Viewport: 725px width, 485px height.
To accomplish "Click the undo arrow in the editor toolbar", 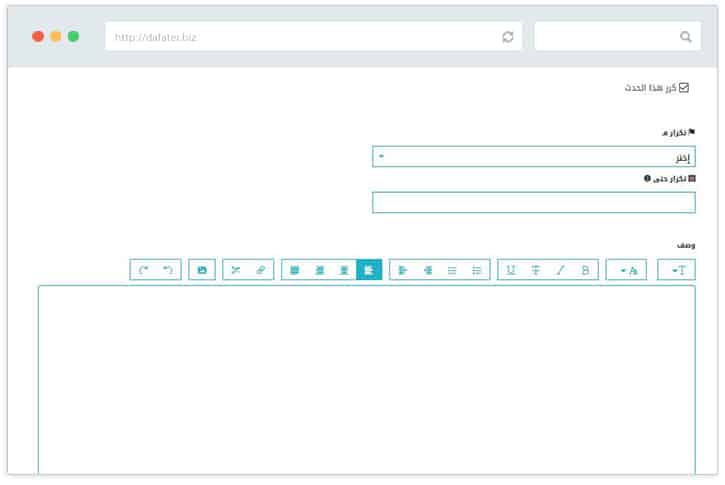I will pyautogui.click(x=168, y=270).
